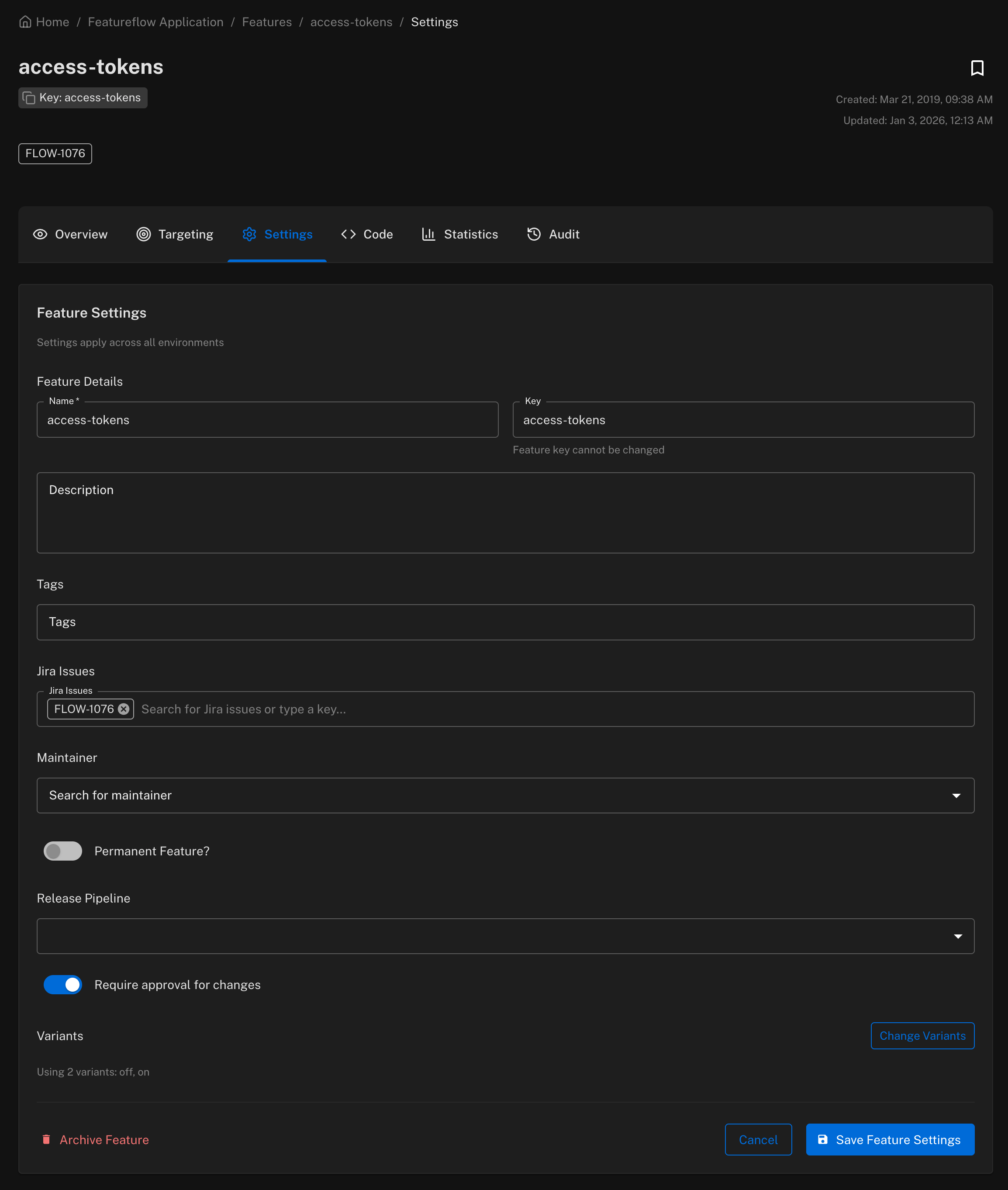
Task: Click the Key input field
Action: point(743,419)
